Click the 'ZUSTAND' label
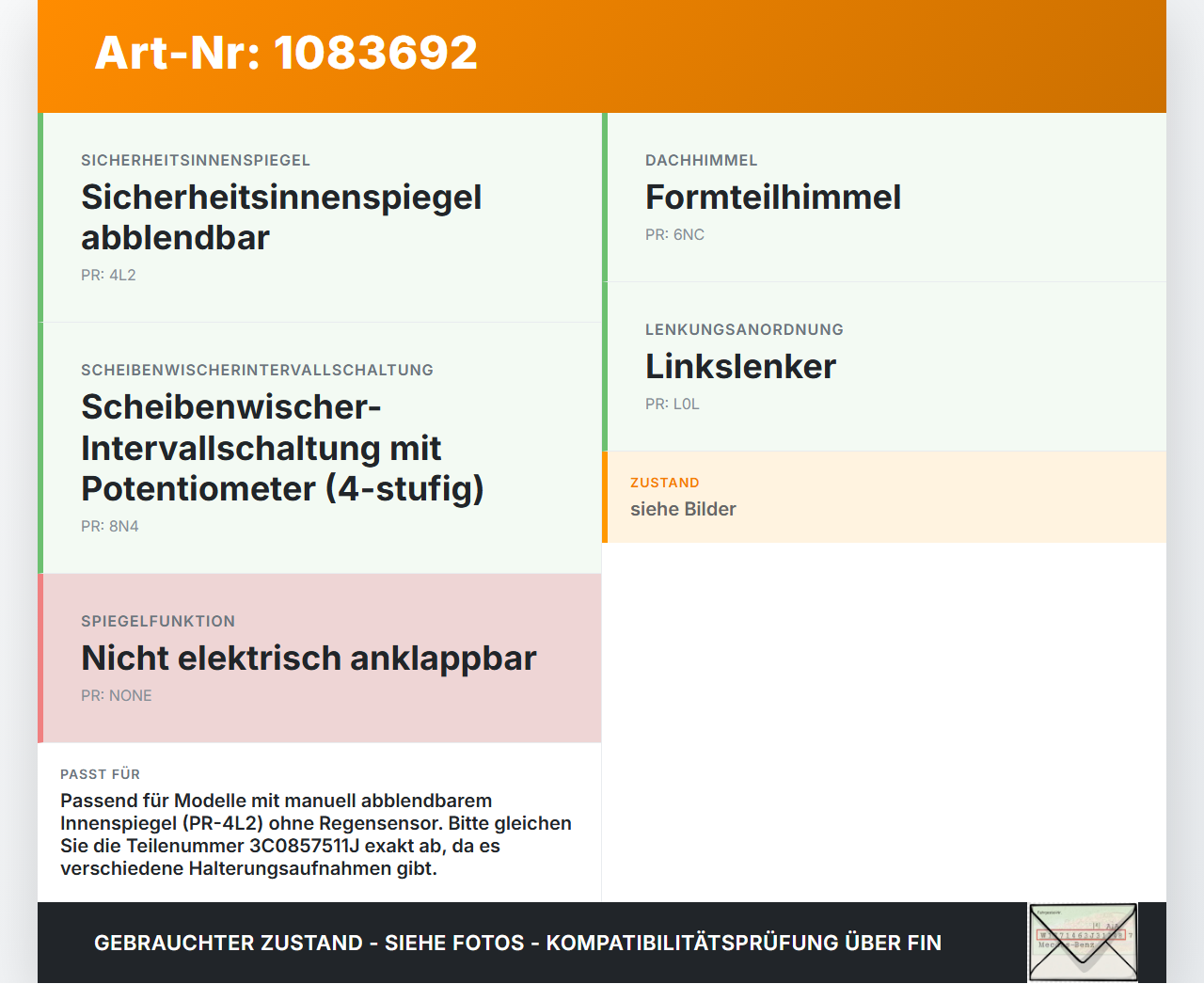The width and height of the screenshot is (1204, 984). pyautogui.click(x=664, y=483)
